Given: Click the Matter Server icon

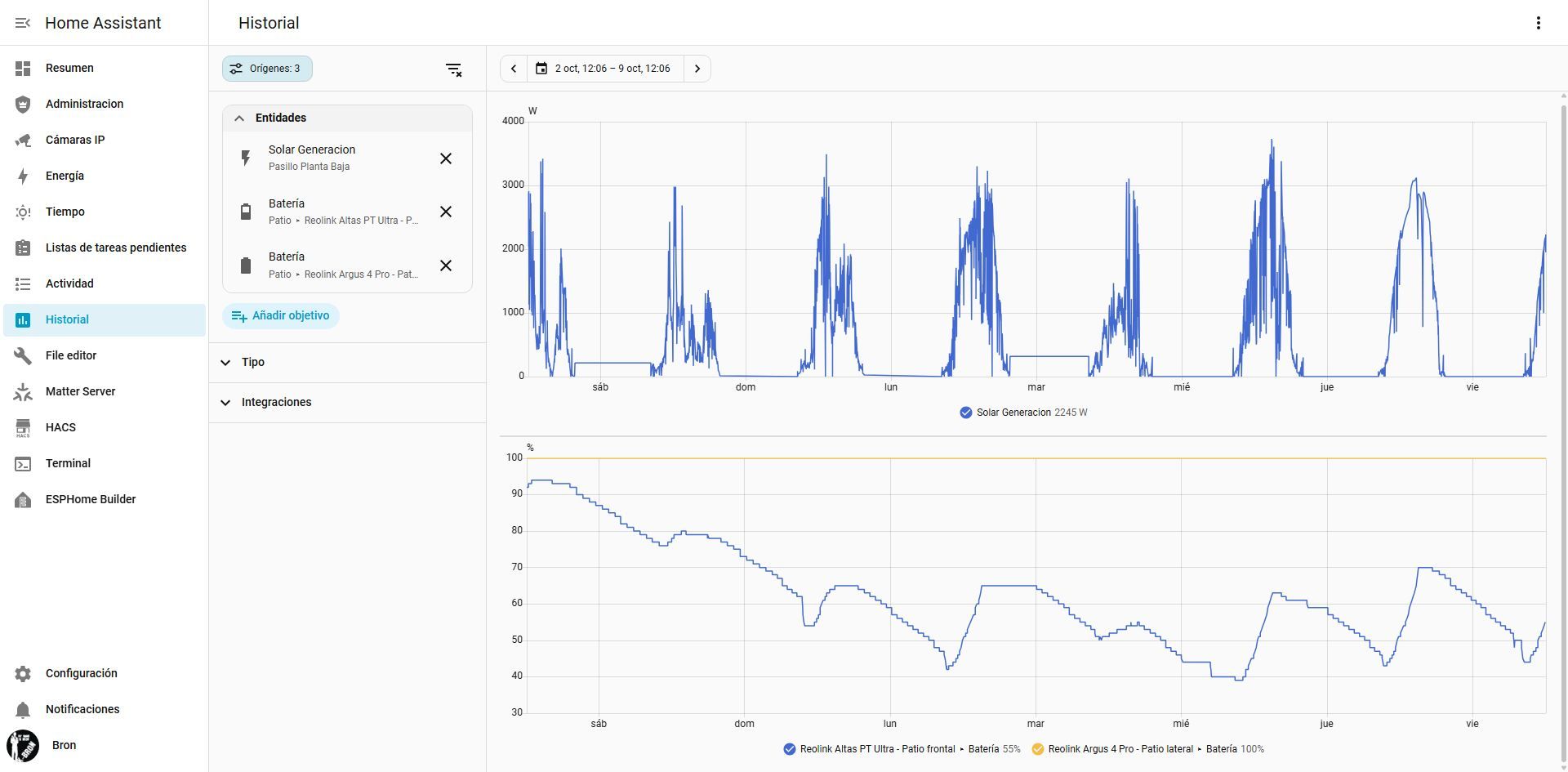Looking at the screenshot, I should [x=23, y=391].
